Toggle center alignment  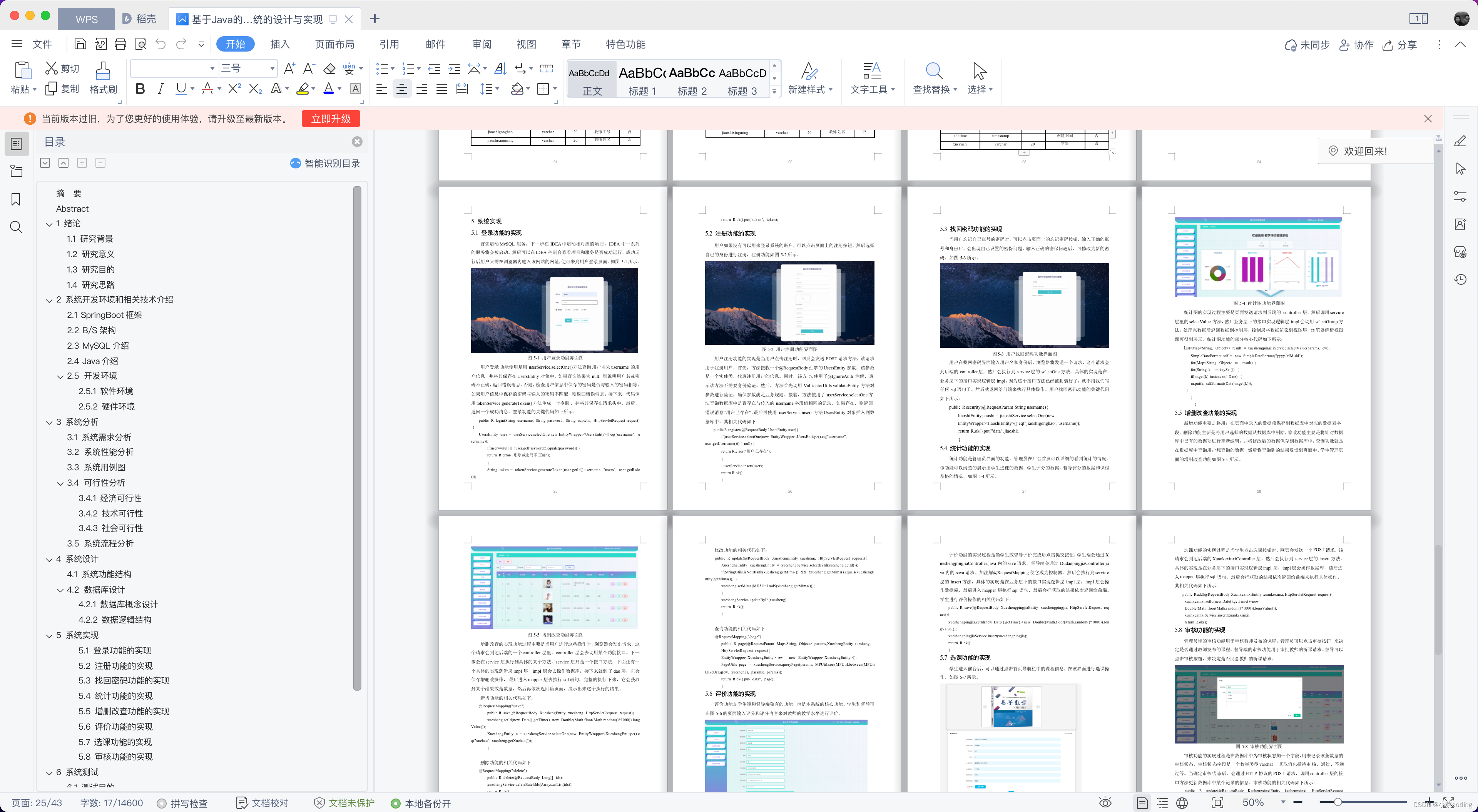(x=401, y=89)
